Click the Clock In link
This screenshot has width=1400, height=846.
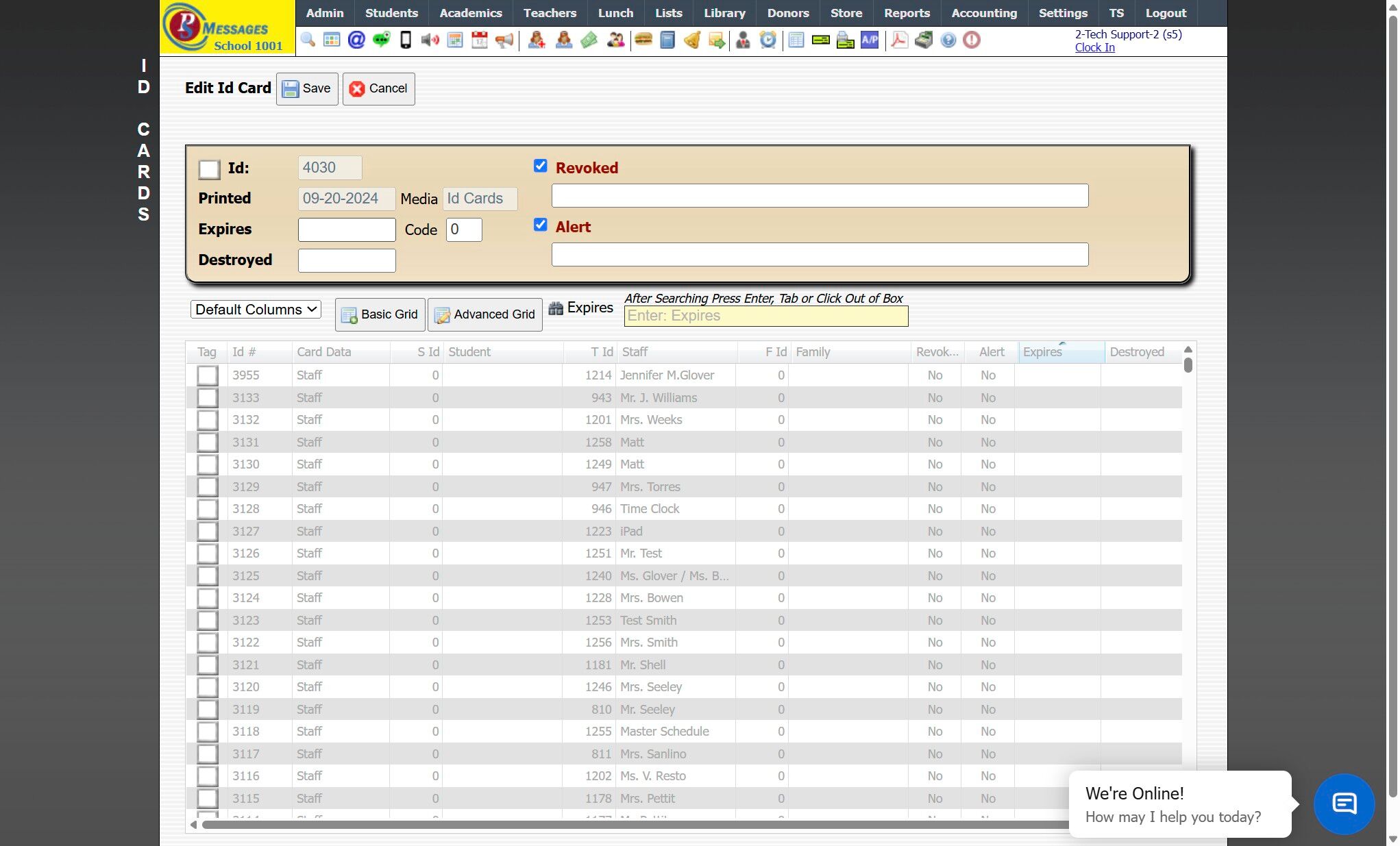coord(1094,47)
